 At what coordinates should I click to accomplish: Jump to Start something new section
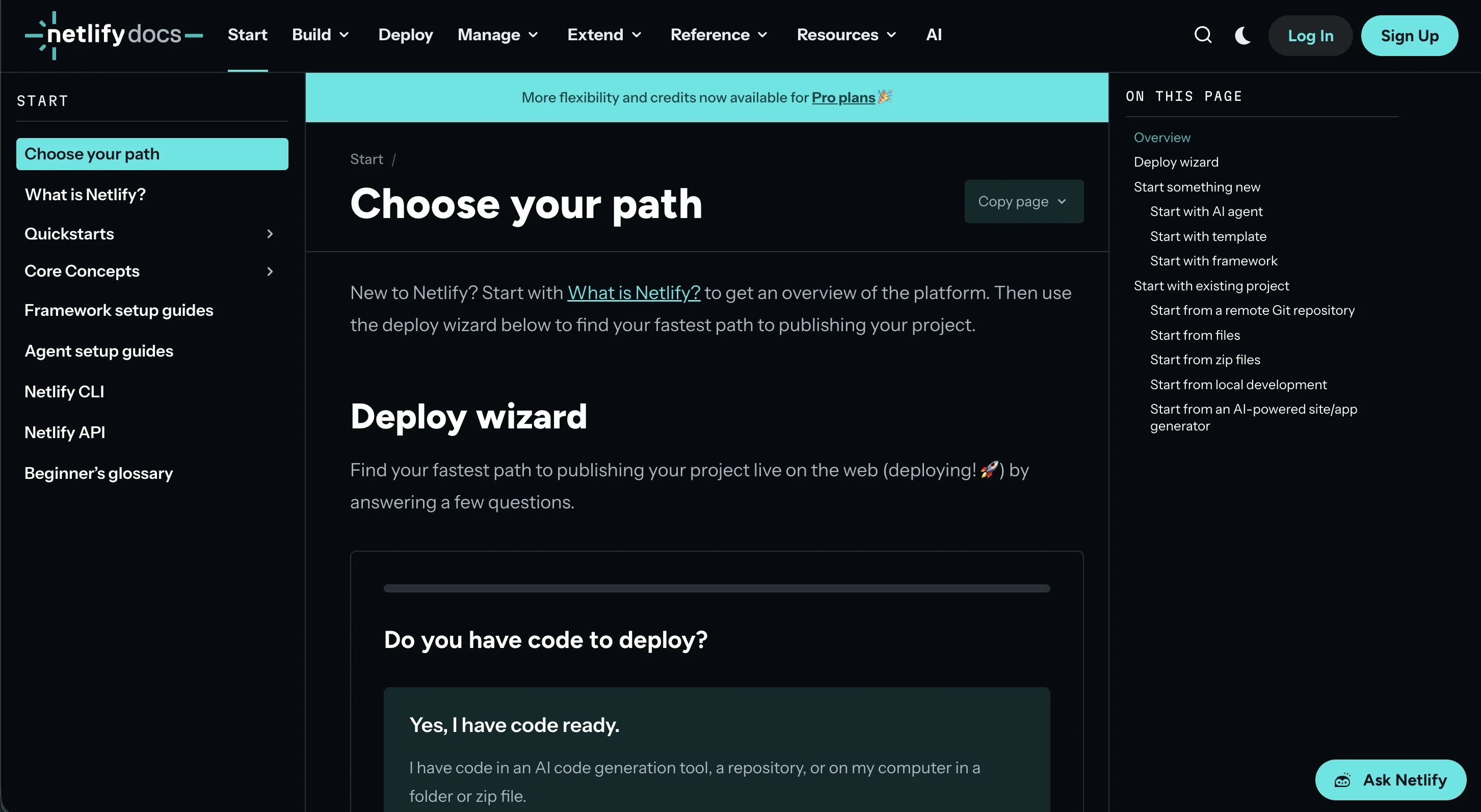pos(1197,187)
